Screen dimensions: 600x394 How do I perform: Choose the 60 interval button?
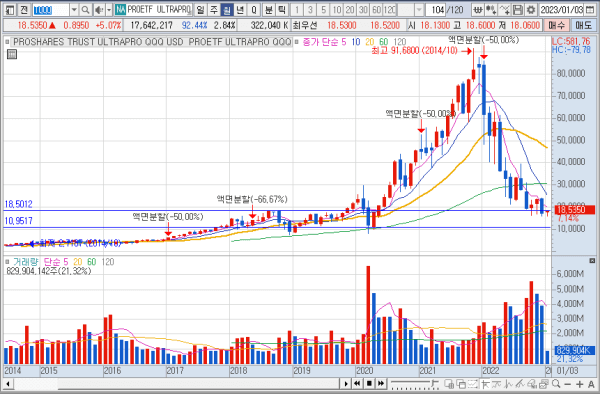coord(377,10)
